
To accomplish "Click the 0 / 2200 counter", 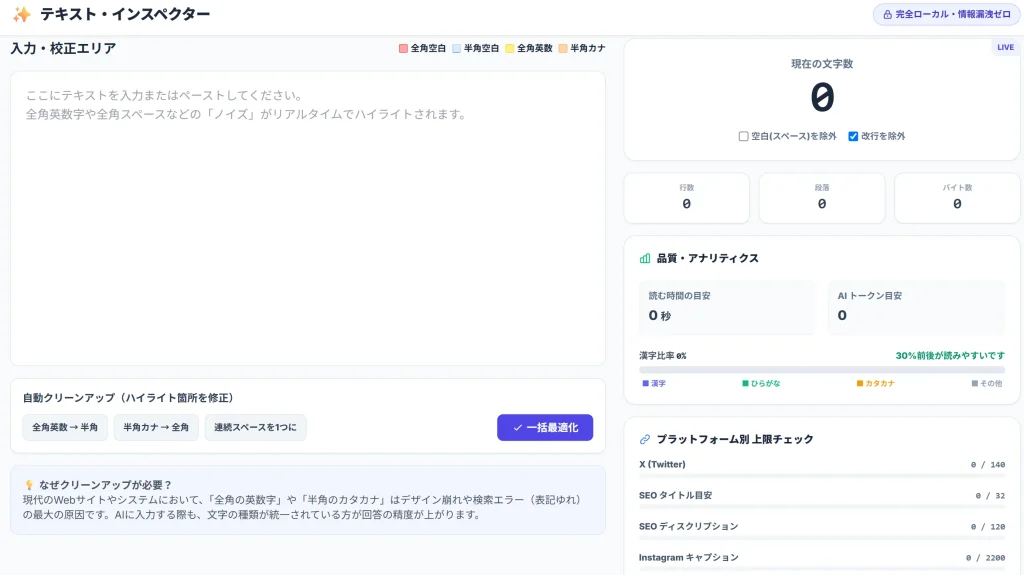I will (985, 557).
